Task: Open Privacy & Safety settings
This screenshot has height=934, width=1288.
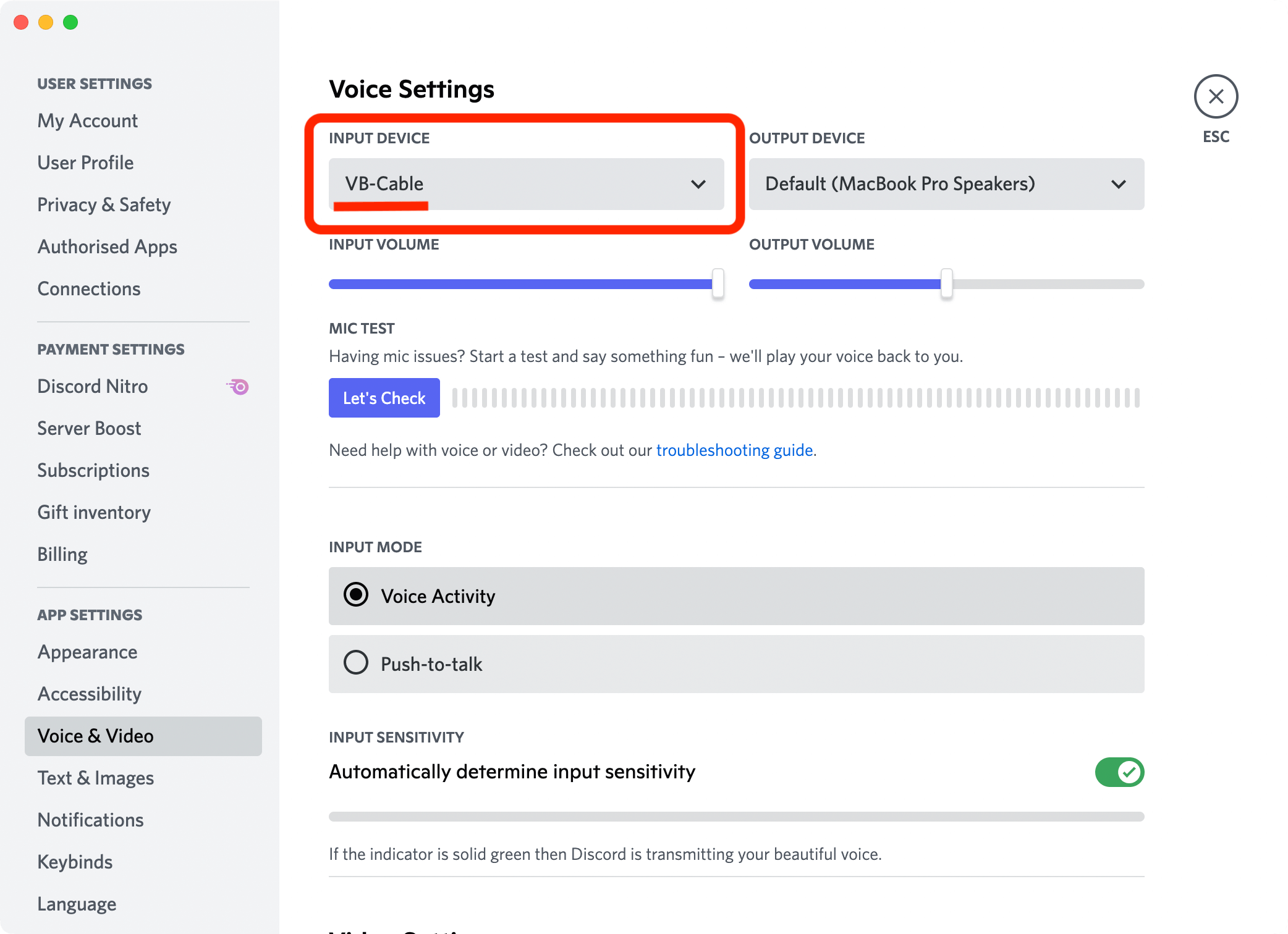Action: point(104,204)
